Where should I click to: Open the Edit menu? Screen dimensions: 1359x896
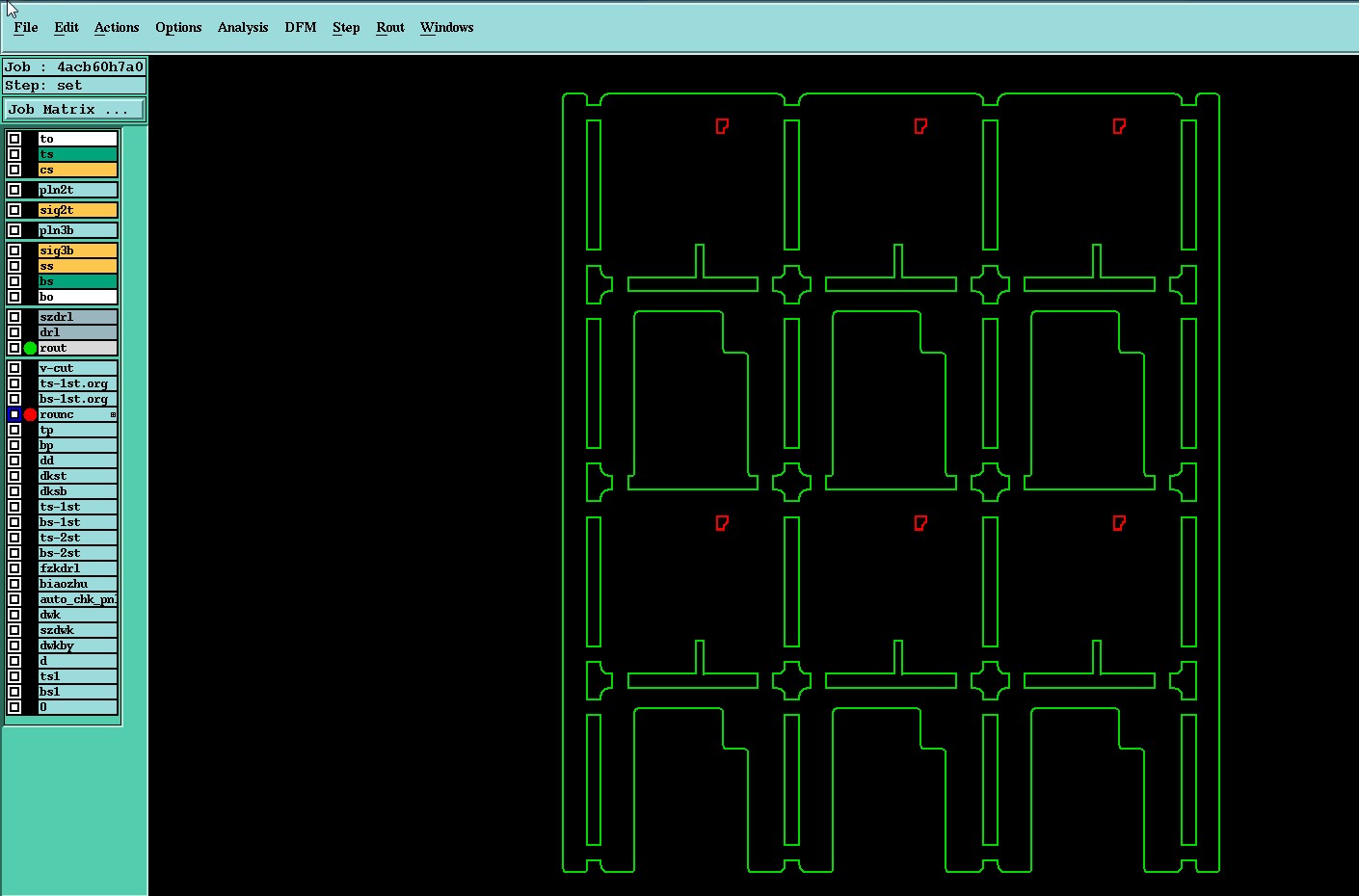67,27
